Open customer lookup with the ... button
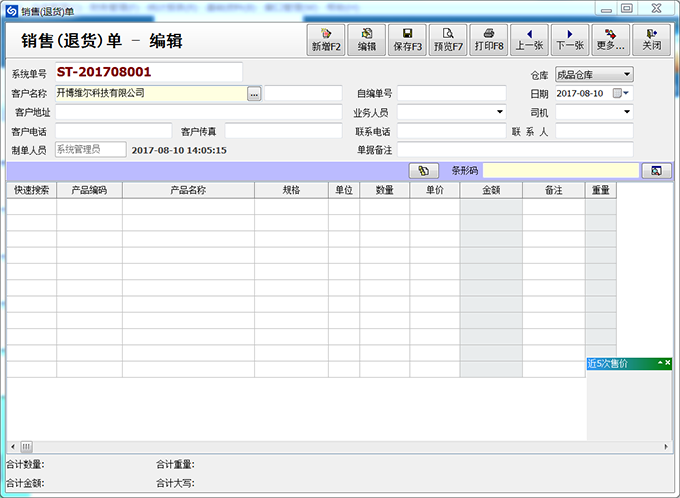This screenshot has height=498, width=680. click(254, 94)
